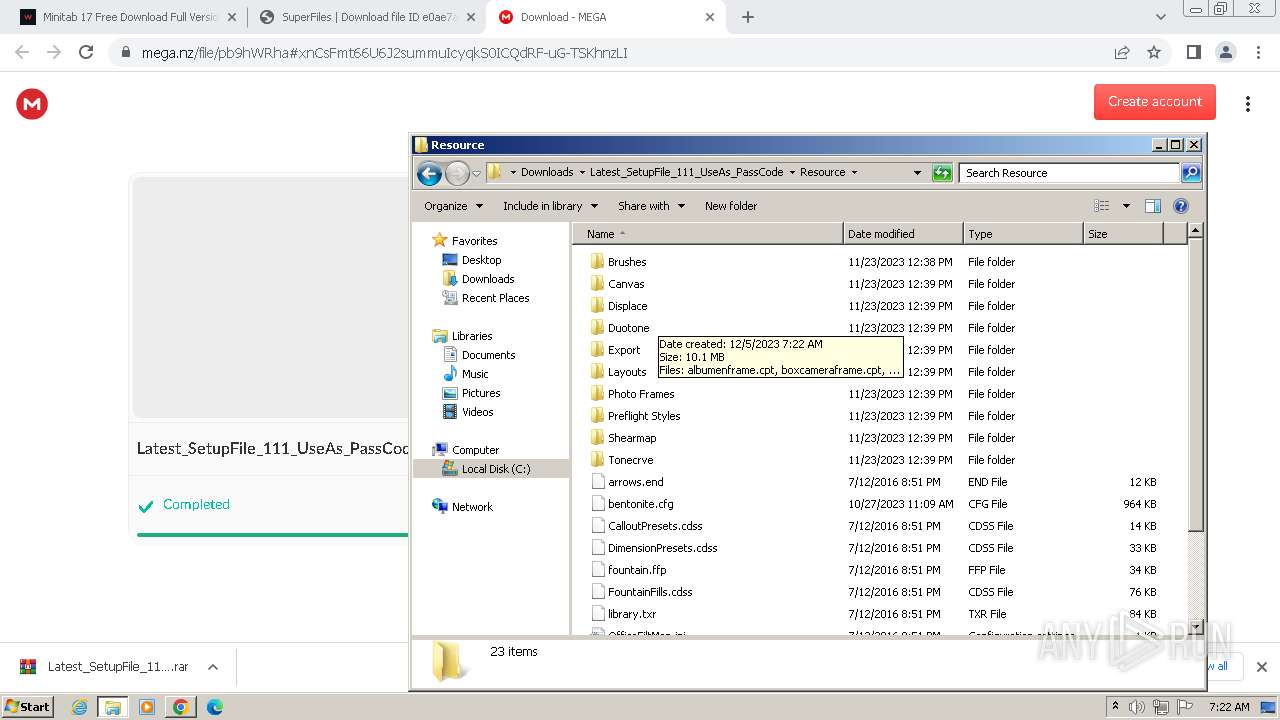Select the Tonecrve folder
The image size is (1280, 720).
[630, 460]
